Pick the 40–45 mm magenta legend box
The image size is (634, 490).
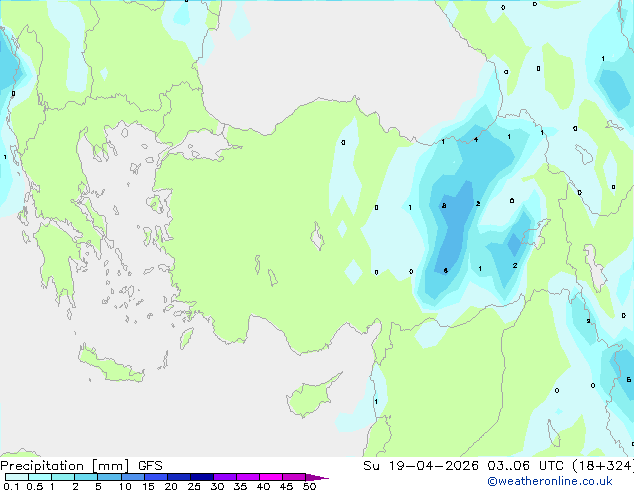click(271, 477)
